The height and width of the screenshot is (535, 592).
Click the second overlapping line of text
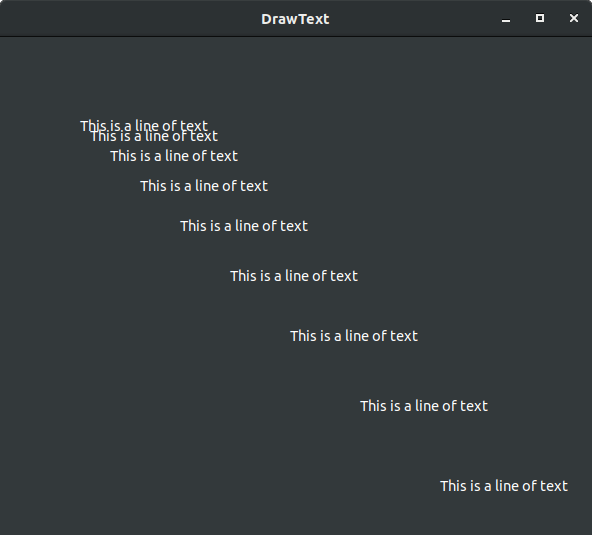click(154, 137)
